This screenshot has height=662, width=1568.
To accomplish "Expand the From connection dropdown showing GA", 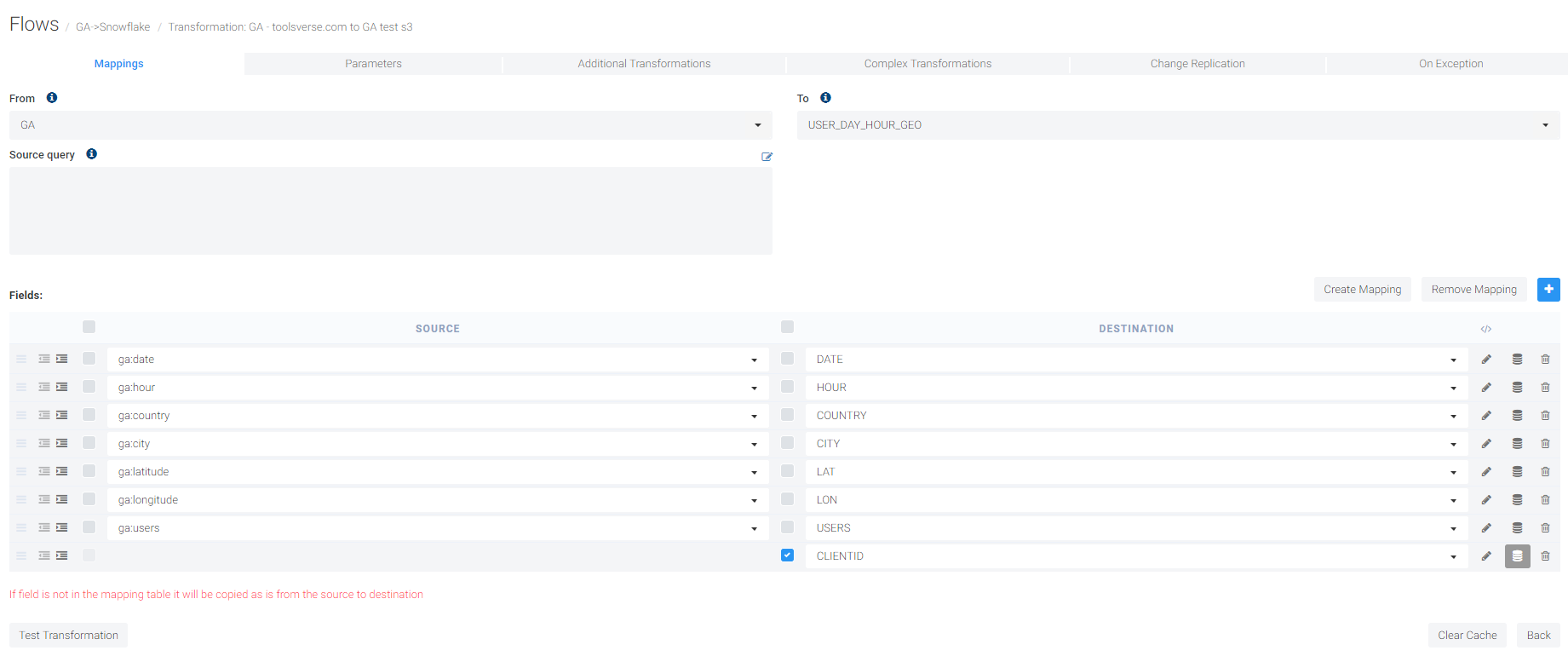I will (390, 125).
